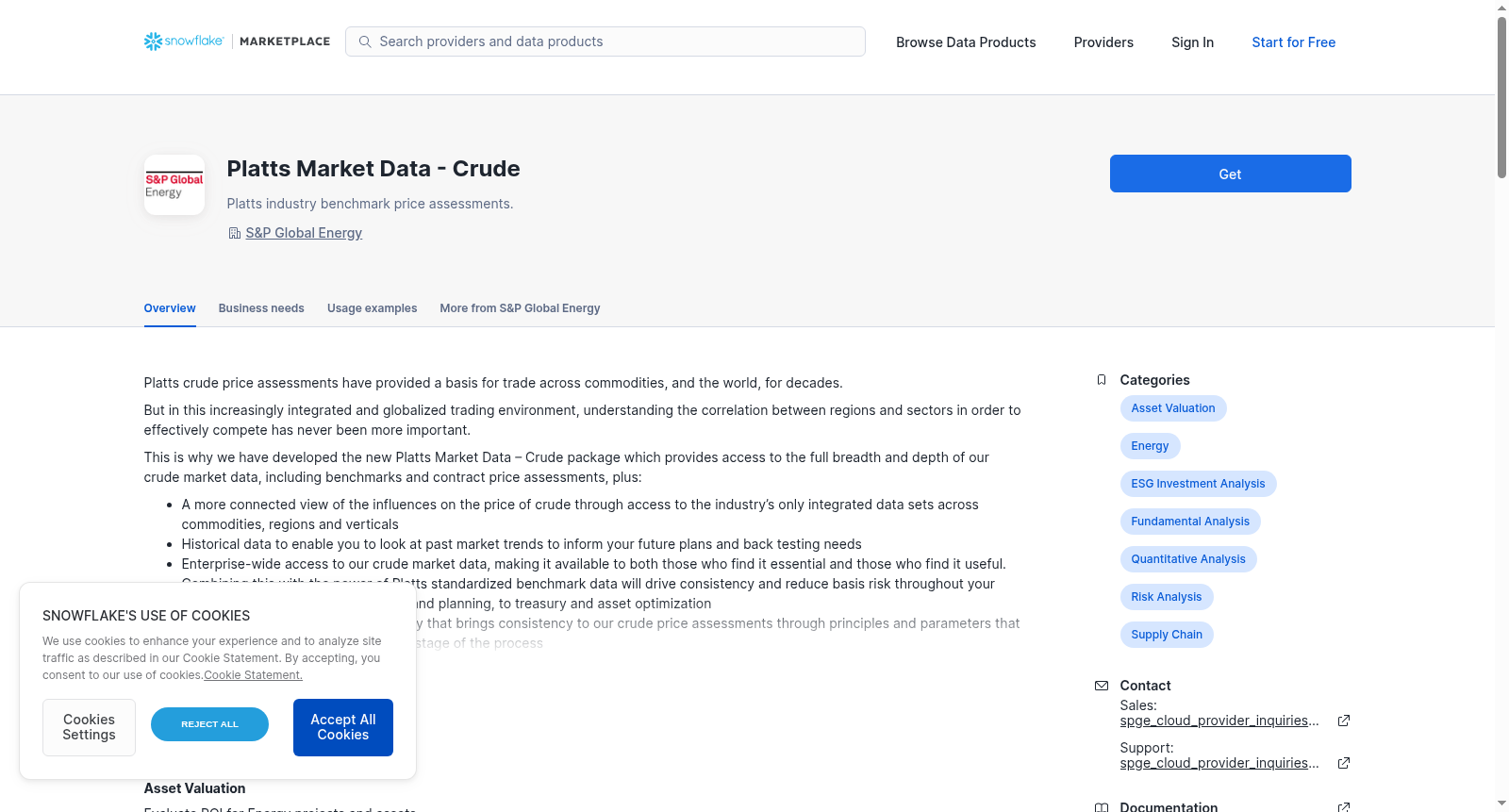This screenshot has height=812, width=1509.
Task: Click Accept All Cookies button
Action: [343, 727]
